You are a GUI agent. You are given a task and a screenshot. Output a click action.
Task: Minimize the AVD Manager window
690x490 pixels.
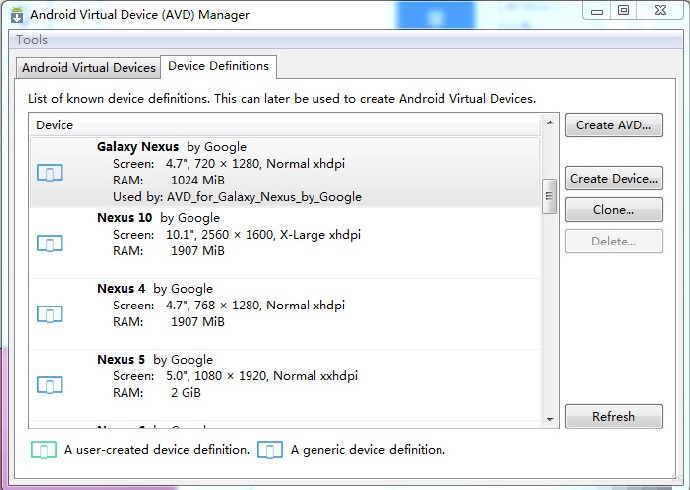[x=597, y=11]
